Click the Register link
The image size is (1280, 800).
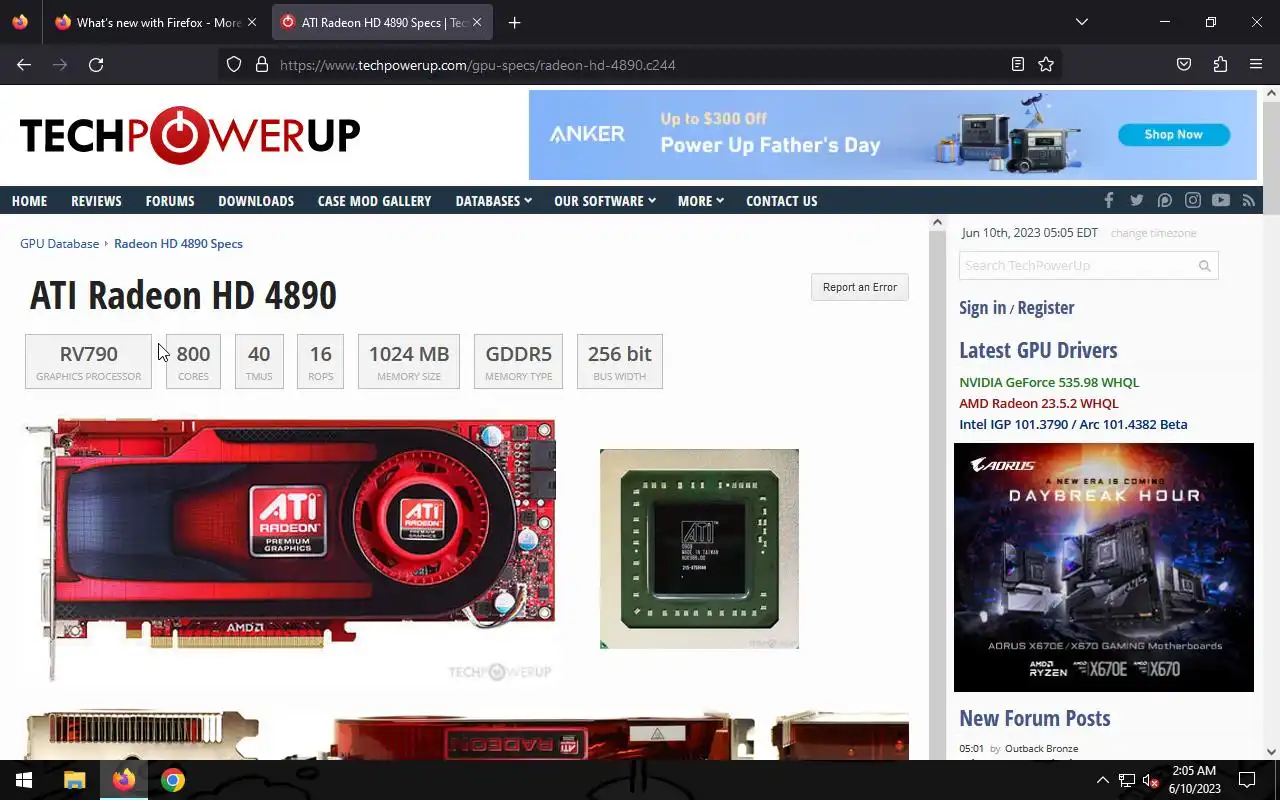tap(1046, 308)
